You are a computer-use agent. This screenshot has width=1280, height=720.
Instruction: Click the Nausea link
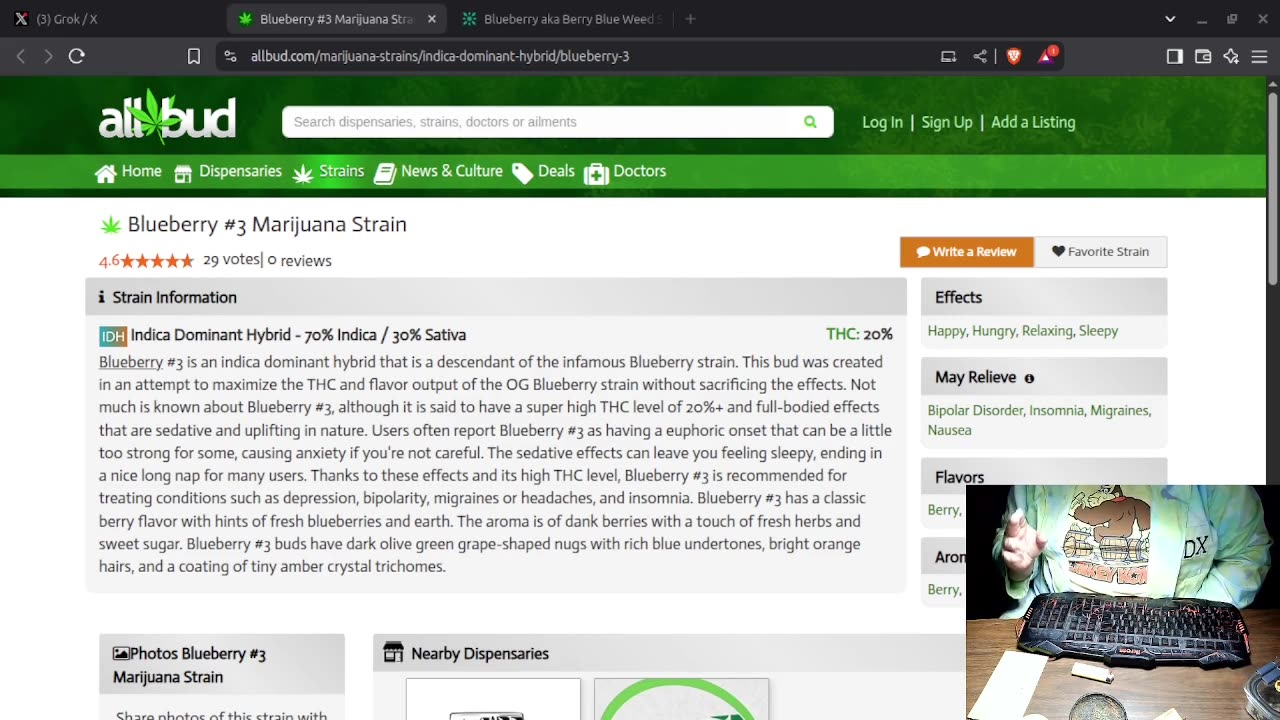949,430
